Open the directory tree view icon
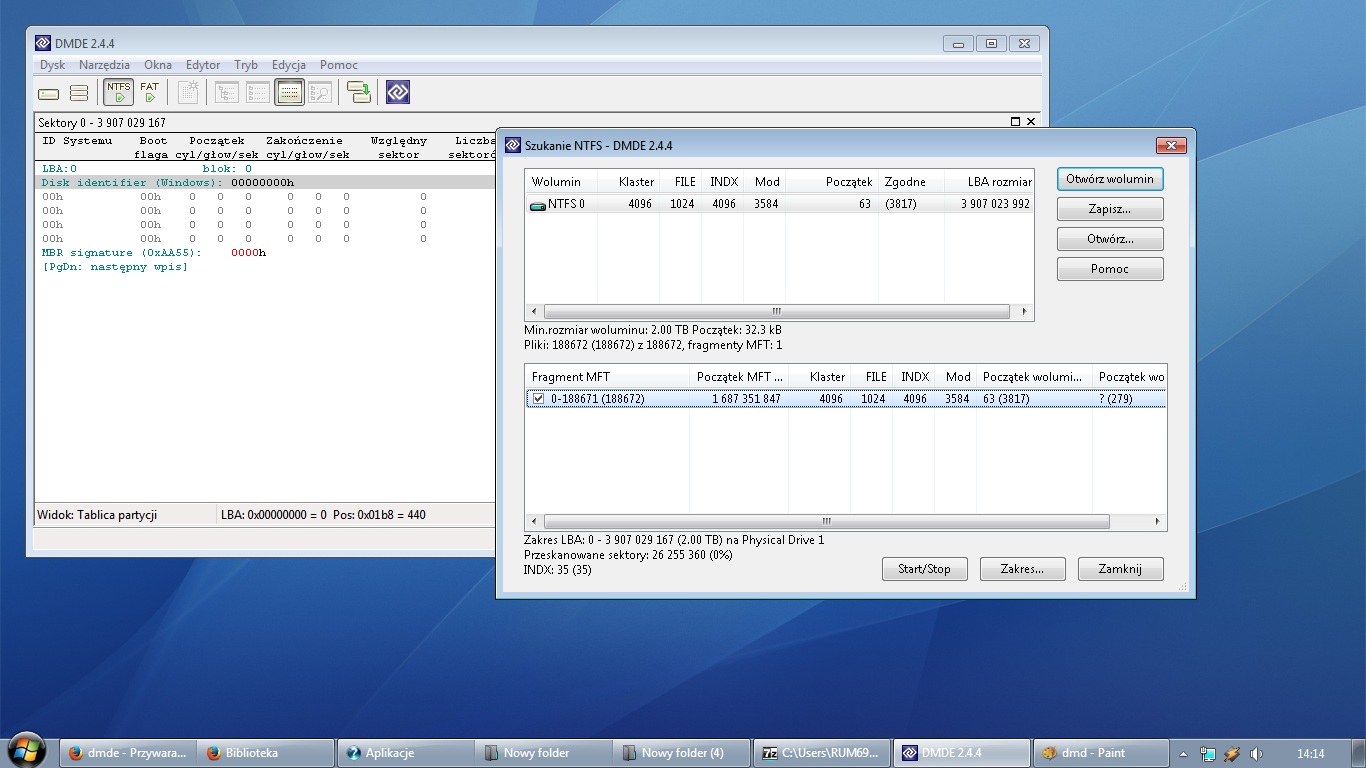 tap(228, 92)
